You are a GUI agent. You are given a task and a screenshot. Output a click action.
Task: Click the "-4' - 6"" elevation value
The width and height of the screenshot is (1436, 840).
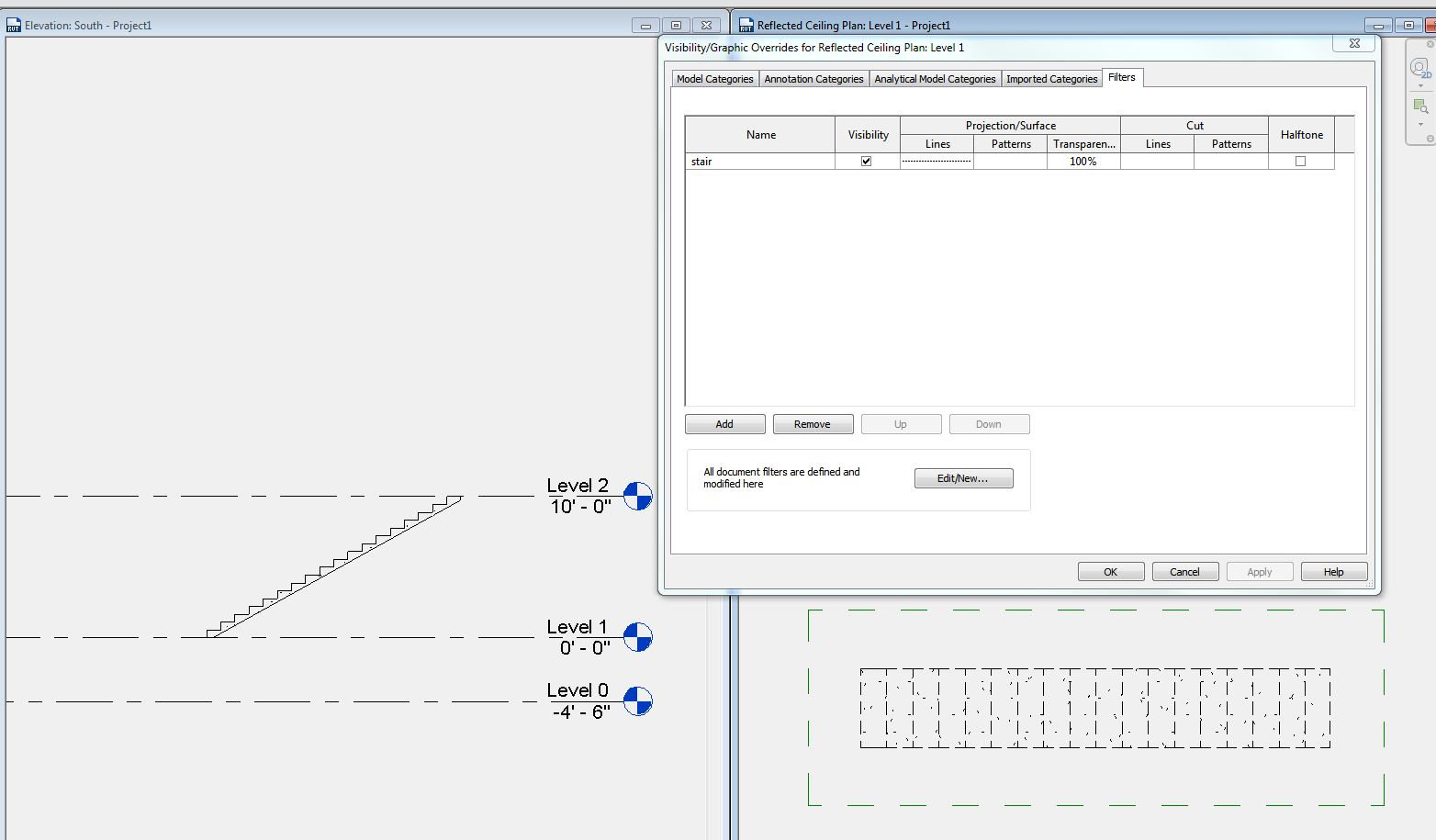[x=581, y=712]
